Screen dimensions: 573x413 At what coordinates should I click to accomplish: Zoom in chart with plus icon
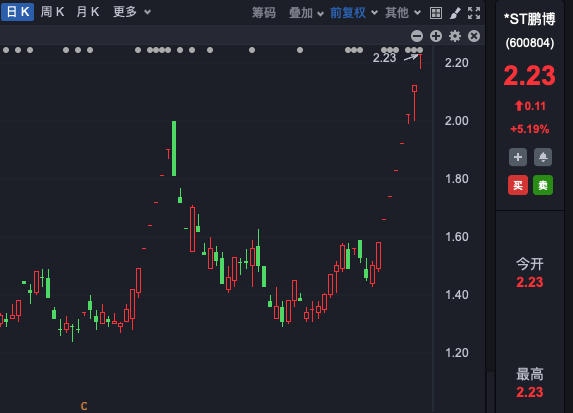click(x=436, y=36)
